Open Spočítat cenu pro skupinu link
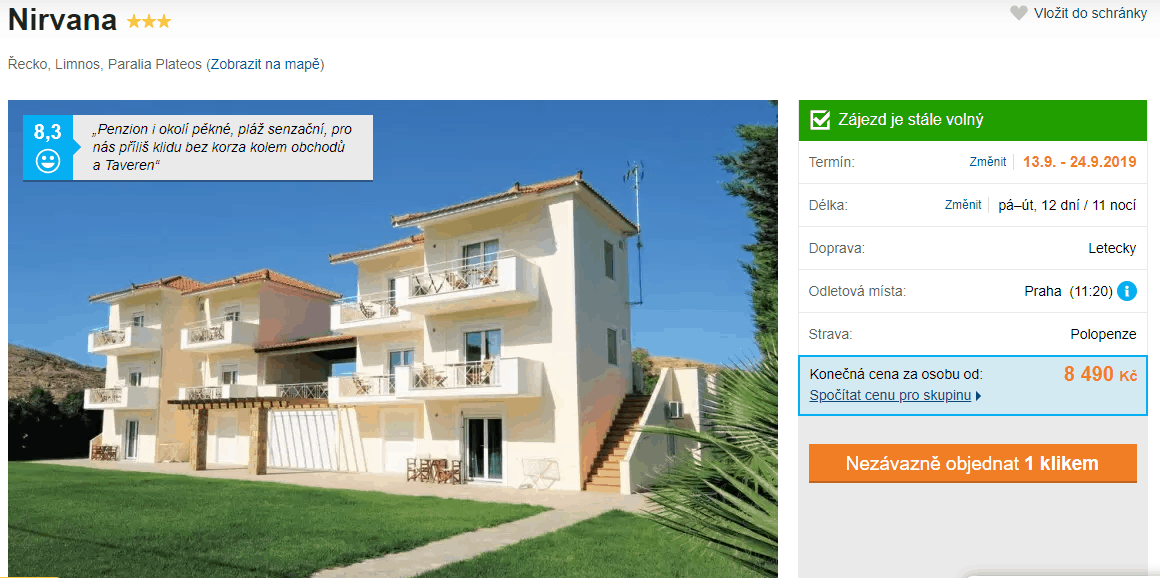 890,395
